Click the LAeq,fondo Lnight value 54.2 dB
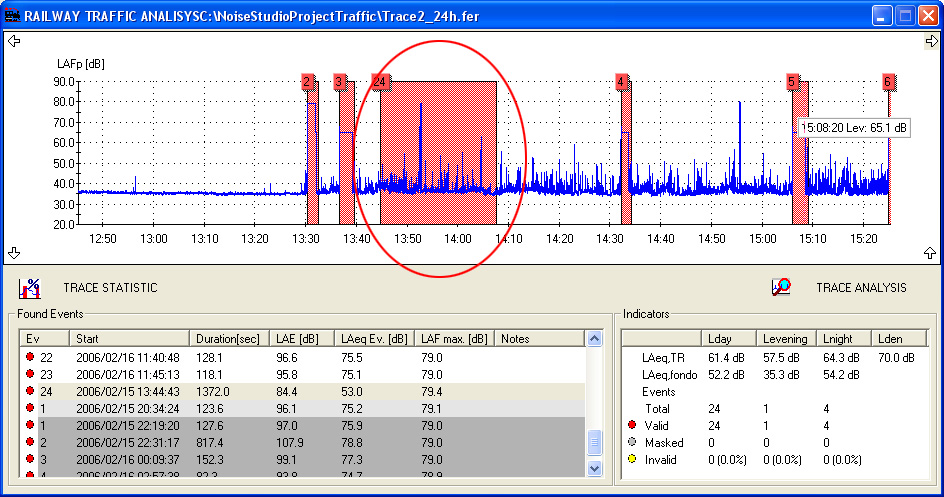Screen dimensions: 944x497 pos(841,374)
